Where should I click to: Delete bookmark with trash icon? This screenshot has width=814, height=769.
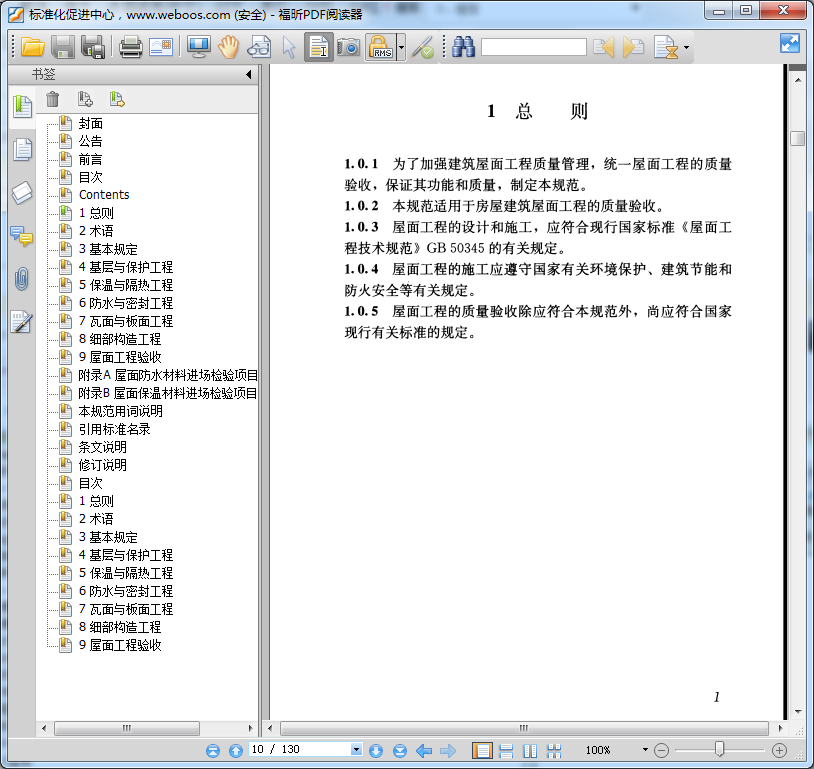[53, 99]
